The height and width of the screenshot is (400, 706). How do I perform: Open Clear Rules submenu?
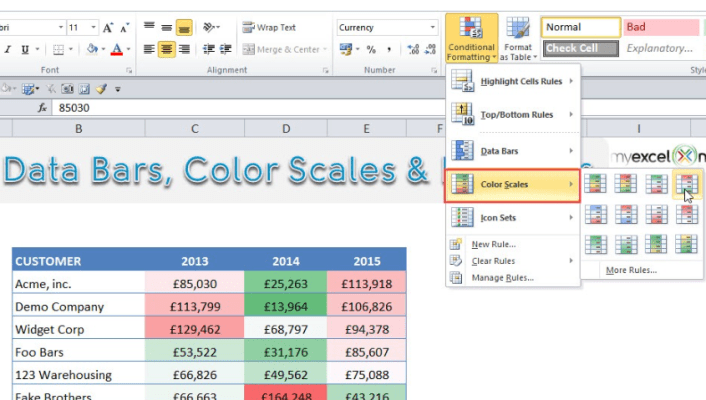[513, 261]
